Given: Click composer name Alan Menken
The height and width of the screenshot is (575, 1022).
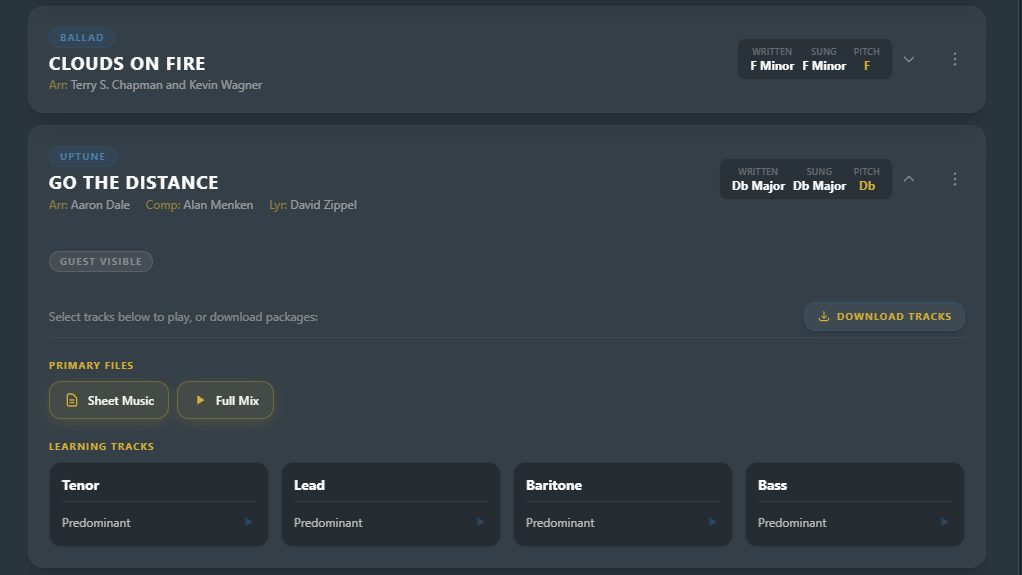Looking at the screenshot, I should pyautogui.click(x=218, y=205).
